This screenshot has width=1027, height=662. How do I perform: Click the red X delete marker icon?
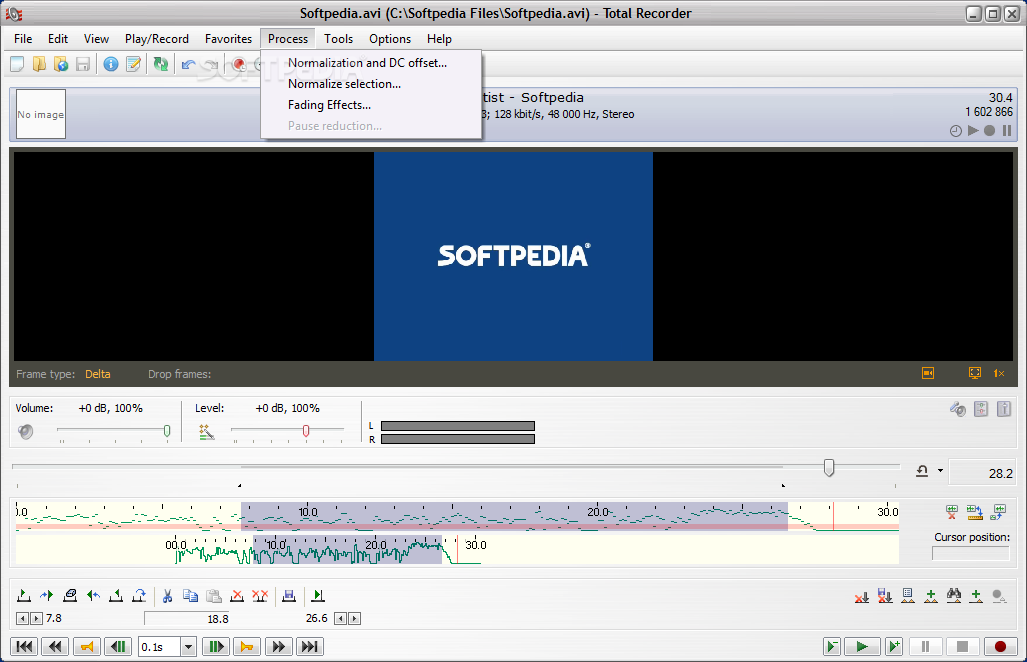(x=862, y=596)
